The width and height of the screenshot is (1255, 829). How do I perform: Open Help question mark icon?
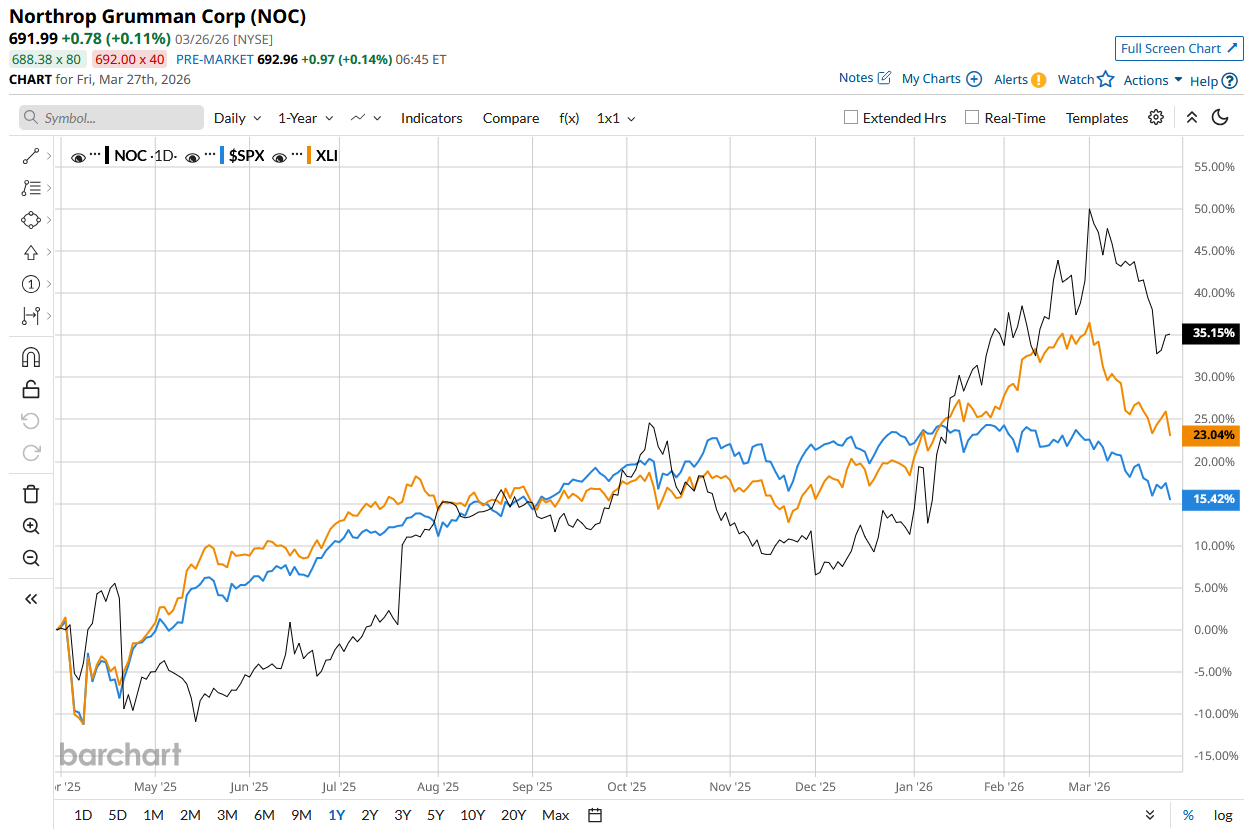coord(1230,81)
